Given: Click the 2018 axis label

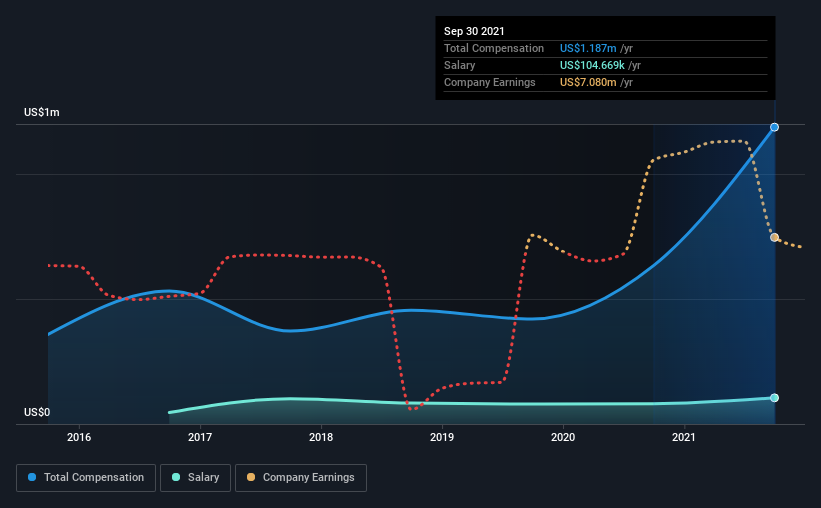Looking at the screenshot, I should (321, 437).
